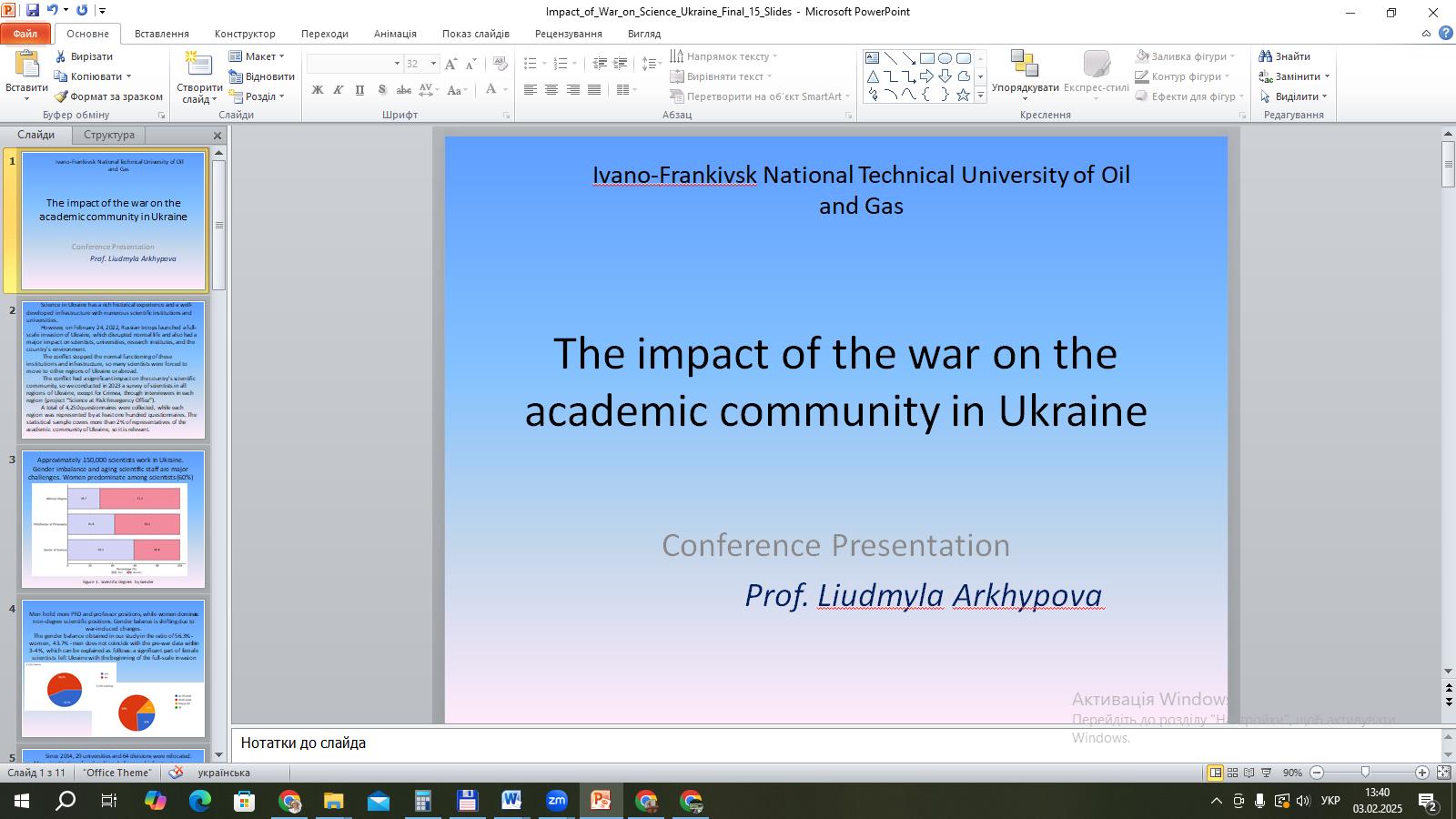Open the Вставлення ribbon tab

[161, 34]
